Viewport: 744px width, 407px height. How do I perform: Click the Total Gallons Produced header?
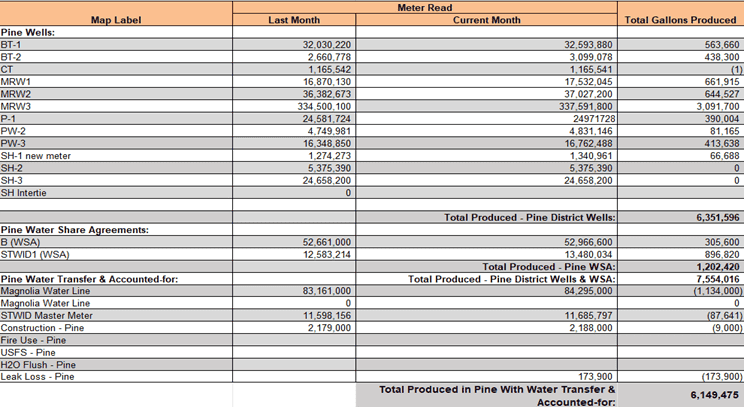pos(680,20)
